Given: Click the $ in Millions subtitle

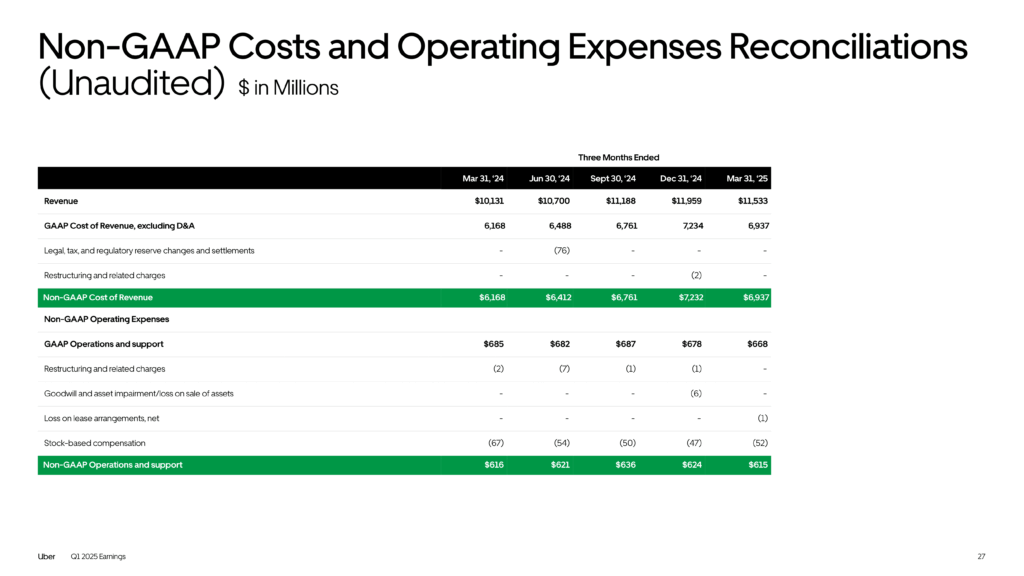Looking at the screenshot, I should click(288, 88).
